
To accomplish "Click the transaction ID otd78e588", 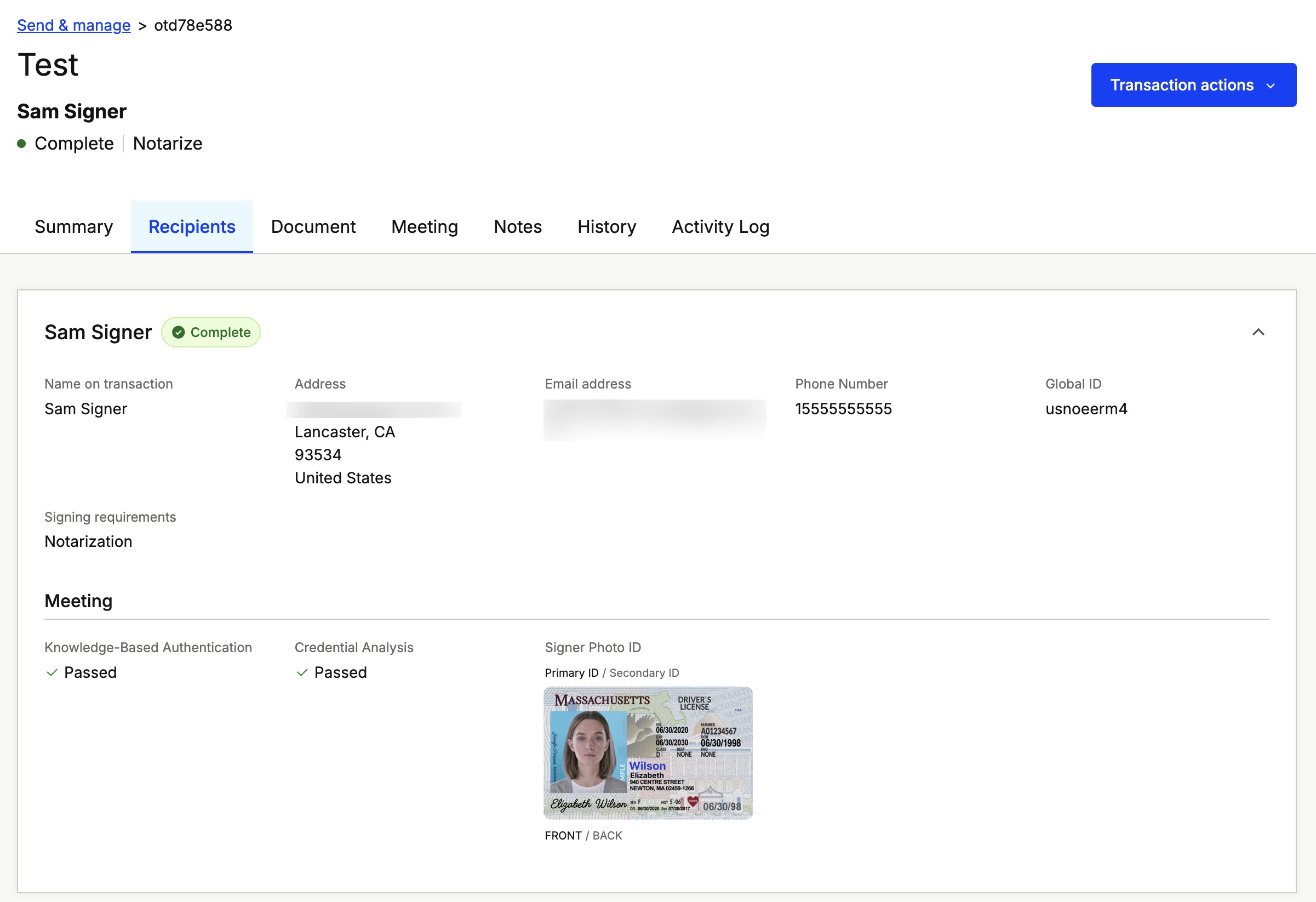I will [x=193, y=25].
